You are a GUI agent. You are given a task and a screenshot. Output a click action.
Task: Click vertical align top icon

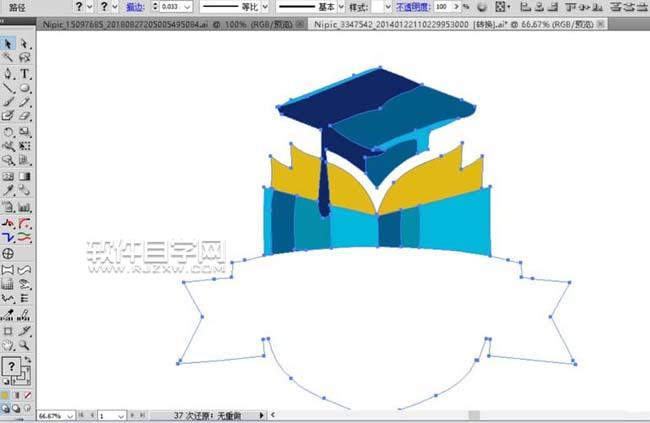(571, 7)
